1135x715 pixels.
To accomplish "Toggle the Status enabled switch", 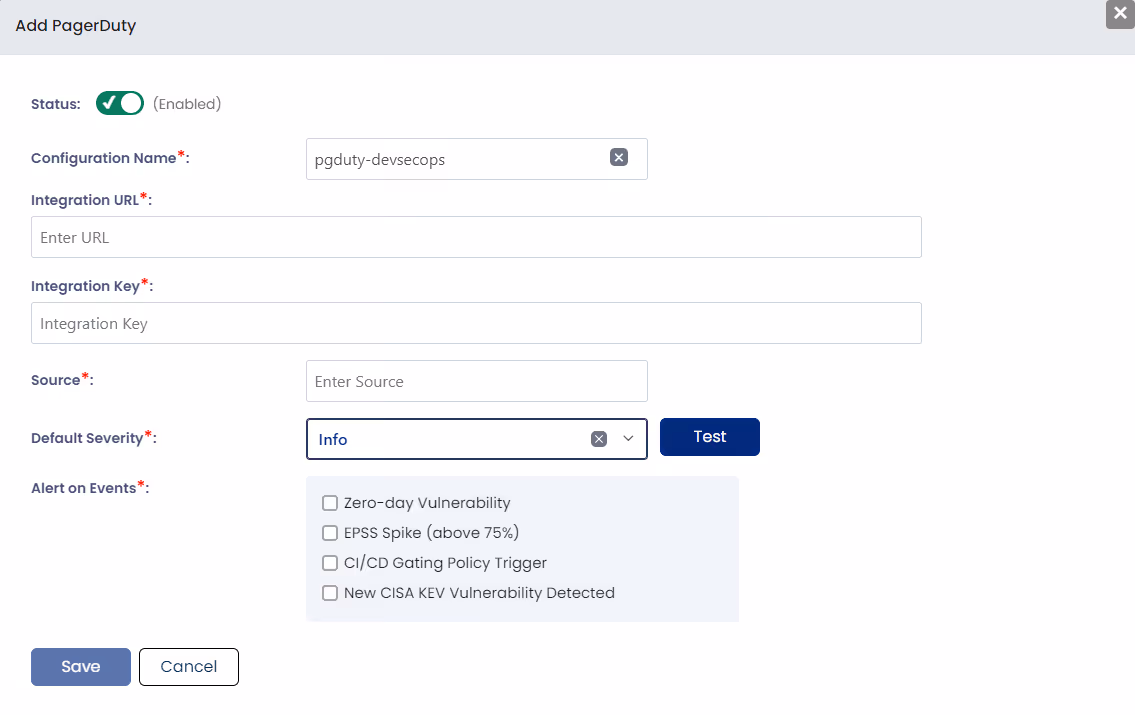I will tap(120, 103).
